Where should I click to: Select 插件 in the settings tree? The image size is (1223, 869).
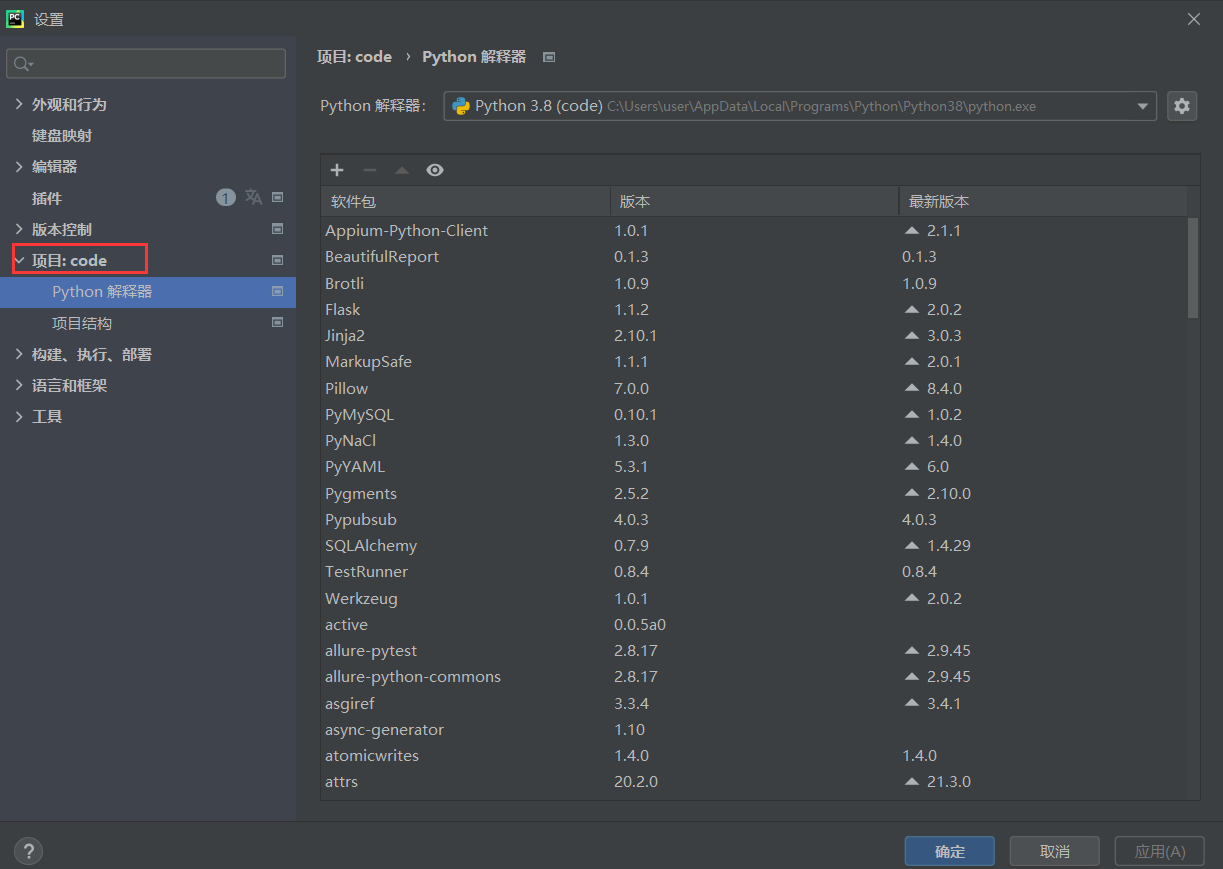pos(47,198)
